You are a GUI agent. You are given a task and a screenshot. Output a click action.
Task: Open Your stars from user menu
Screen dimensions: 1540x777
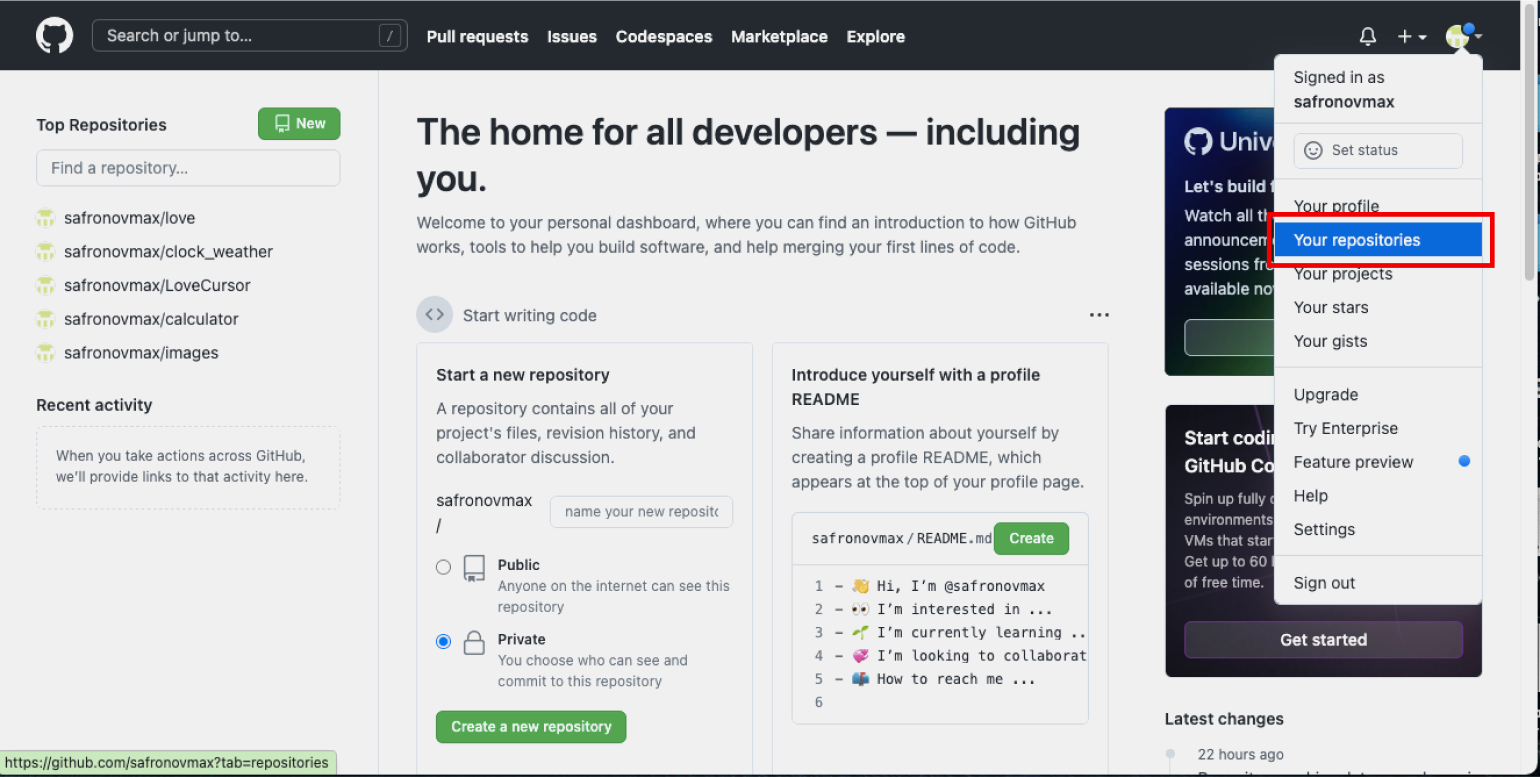click(x=1378, y=308)
